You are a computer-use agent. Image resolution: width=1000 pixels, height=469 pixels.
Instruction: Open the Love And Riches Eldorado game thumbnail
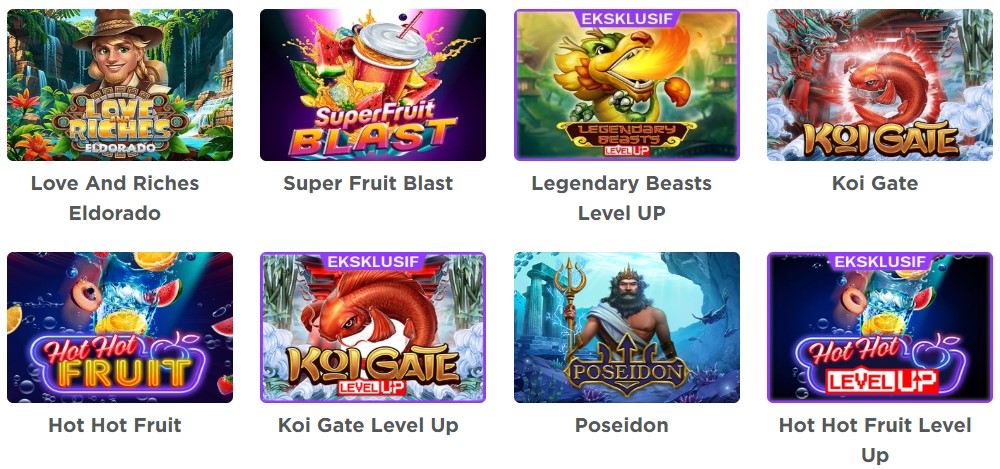(120, 85)
